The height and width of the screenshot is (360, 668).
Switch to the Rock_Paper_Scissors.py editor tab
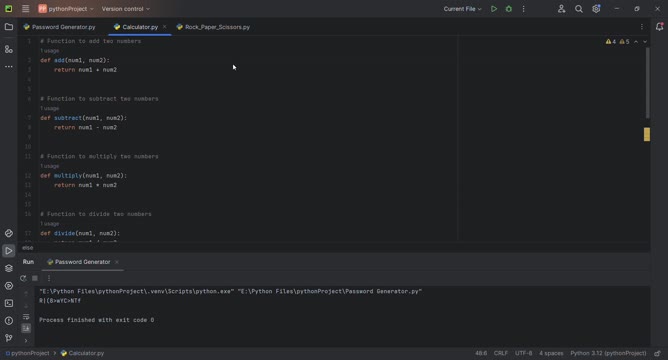coord(213,27)
